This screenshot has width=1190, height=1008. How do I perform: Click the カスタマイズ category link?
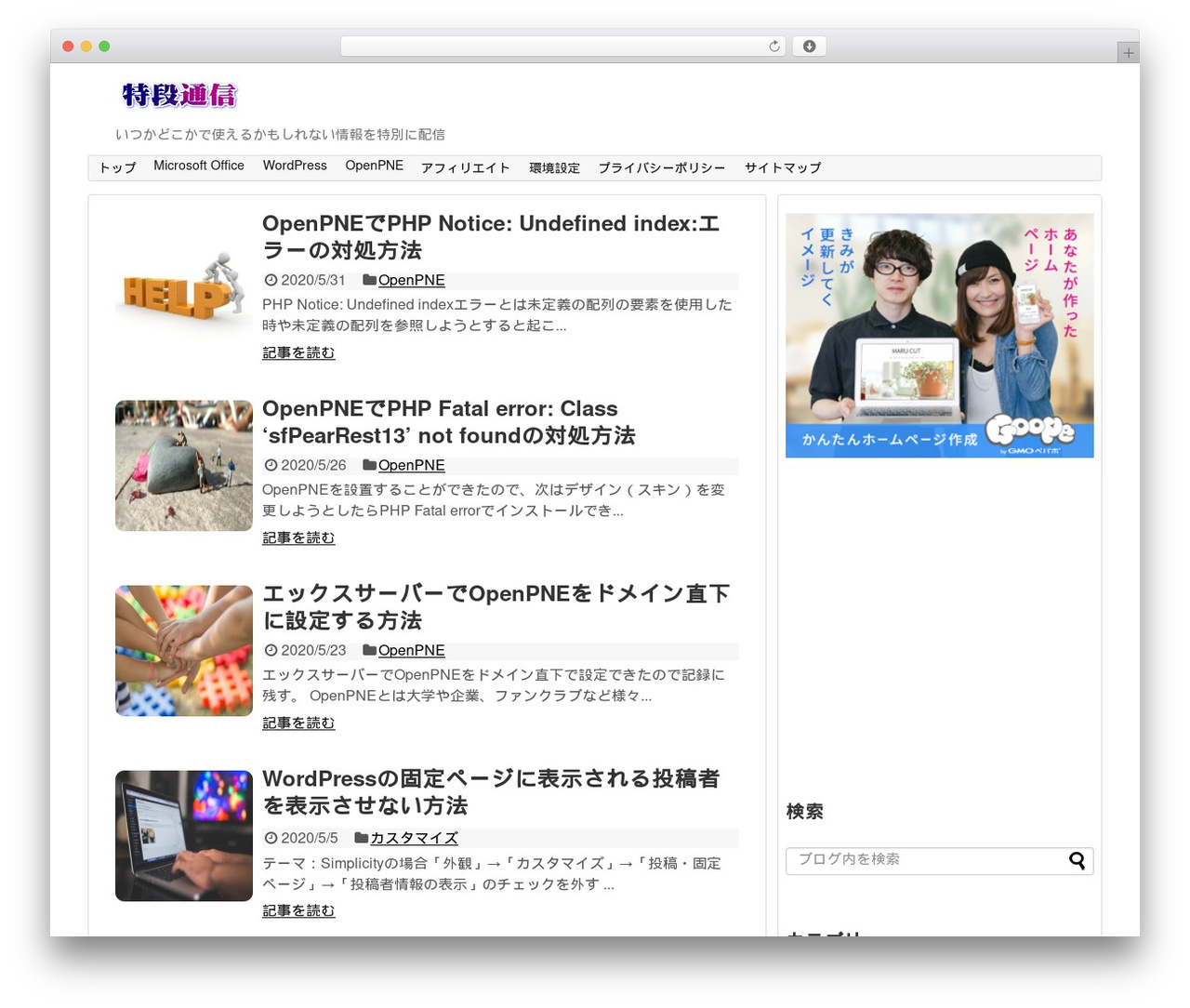pyautogui.click(x=414, y=838)
